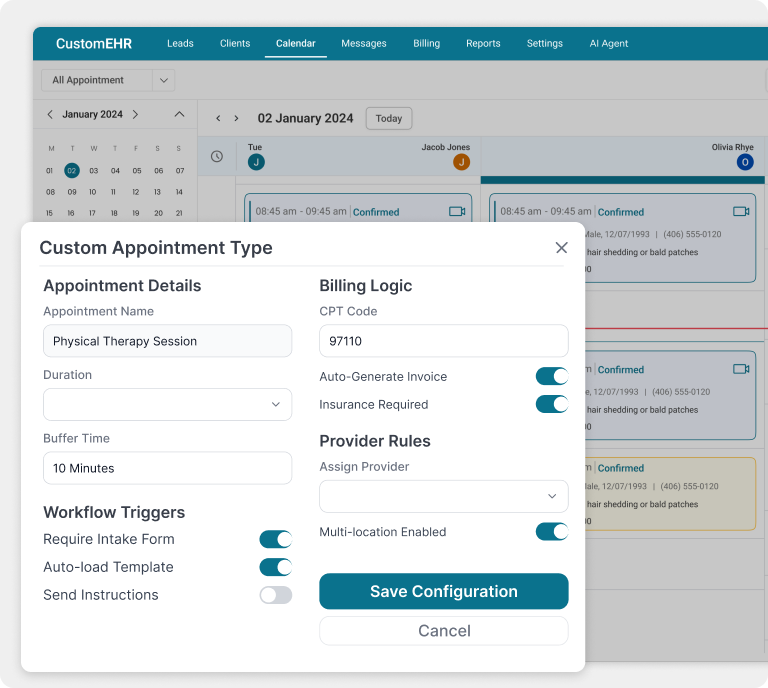
Task: Select date 07 in mini calendar
Action: pos(180,171)
